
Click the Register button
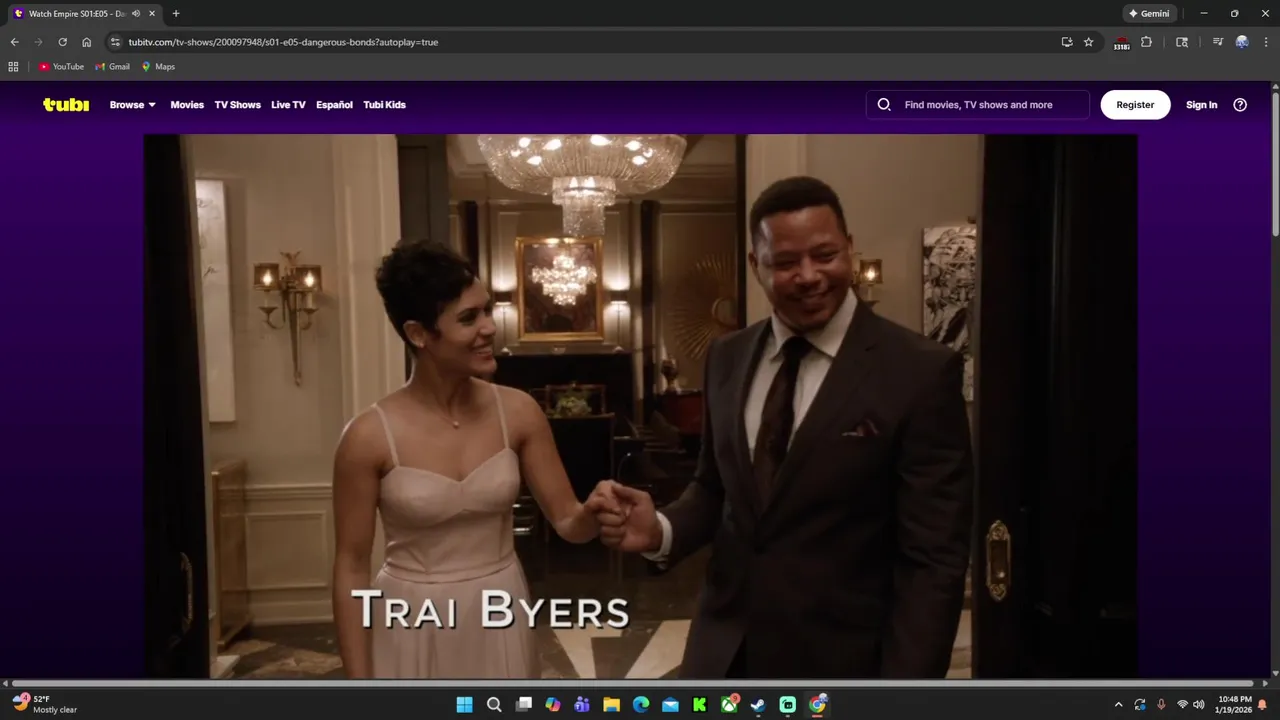click(1135, 105)
